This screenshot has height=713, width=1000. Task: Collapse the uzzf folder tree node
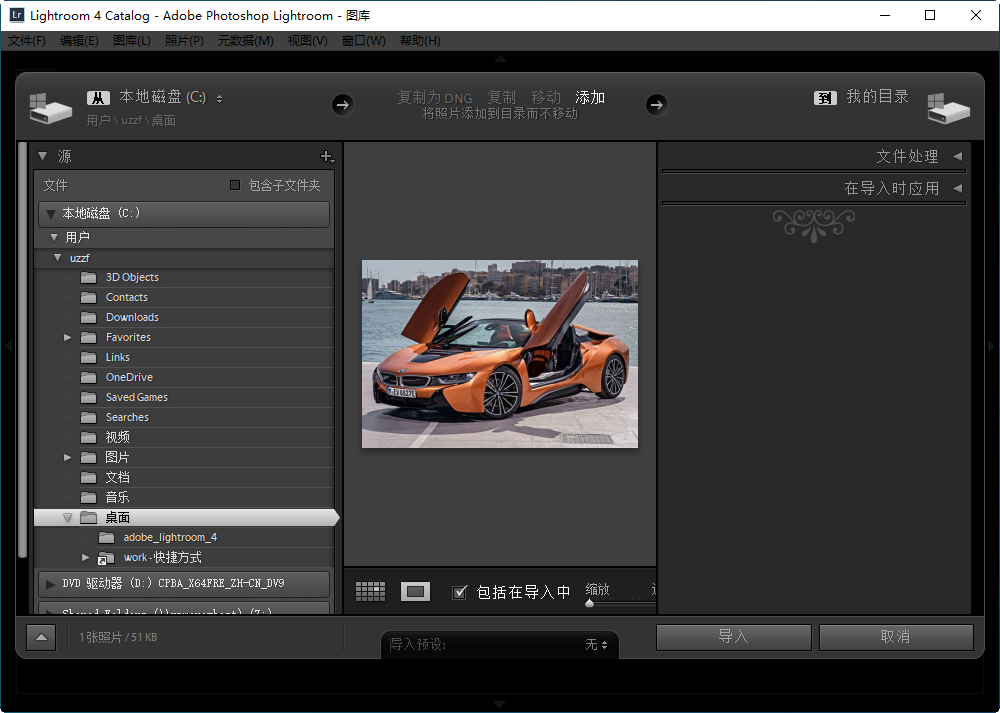tap(58, 258)
